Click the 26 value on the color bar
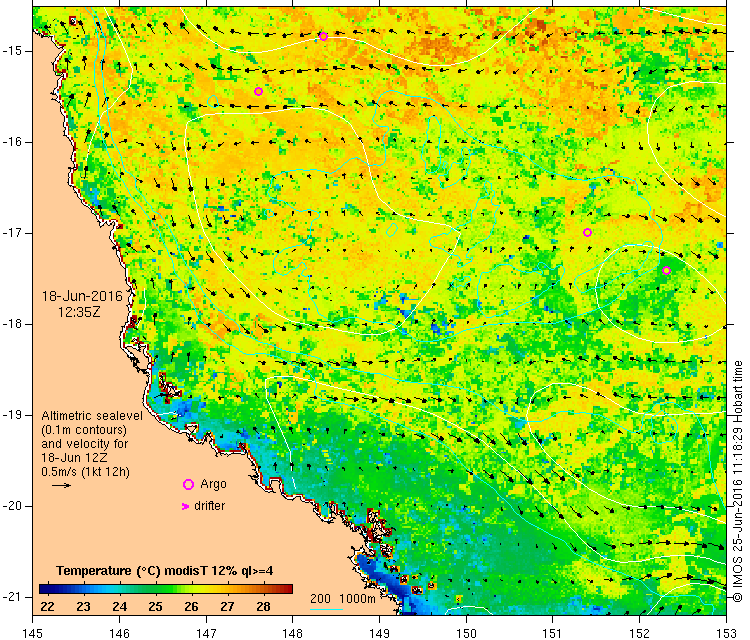This screenshot has width=750, height=640. [191, 607]
